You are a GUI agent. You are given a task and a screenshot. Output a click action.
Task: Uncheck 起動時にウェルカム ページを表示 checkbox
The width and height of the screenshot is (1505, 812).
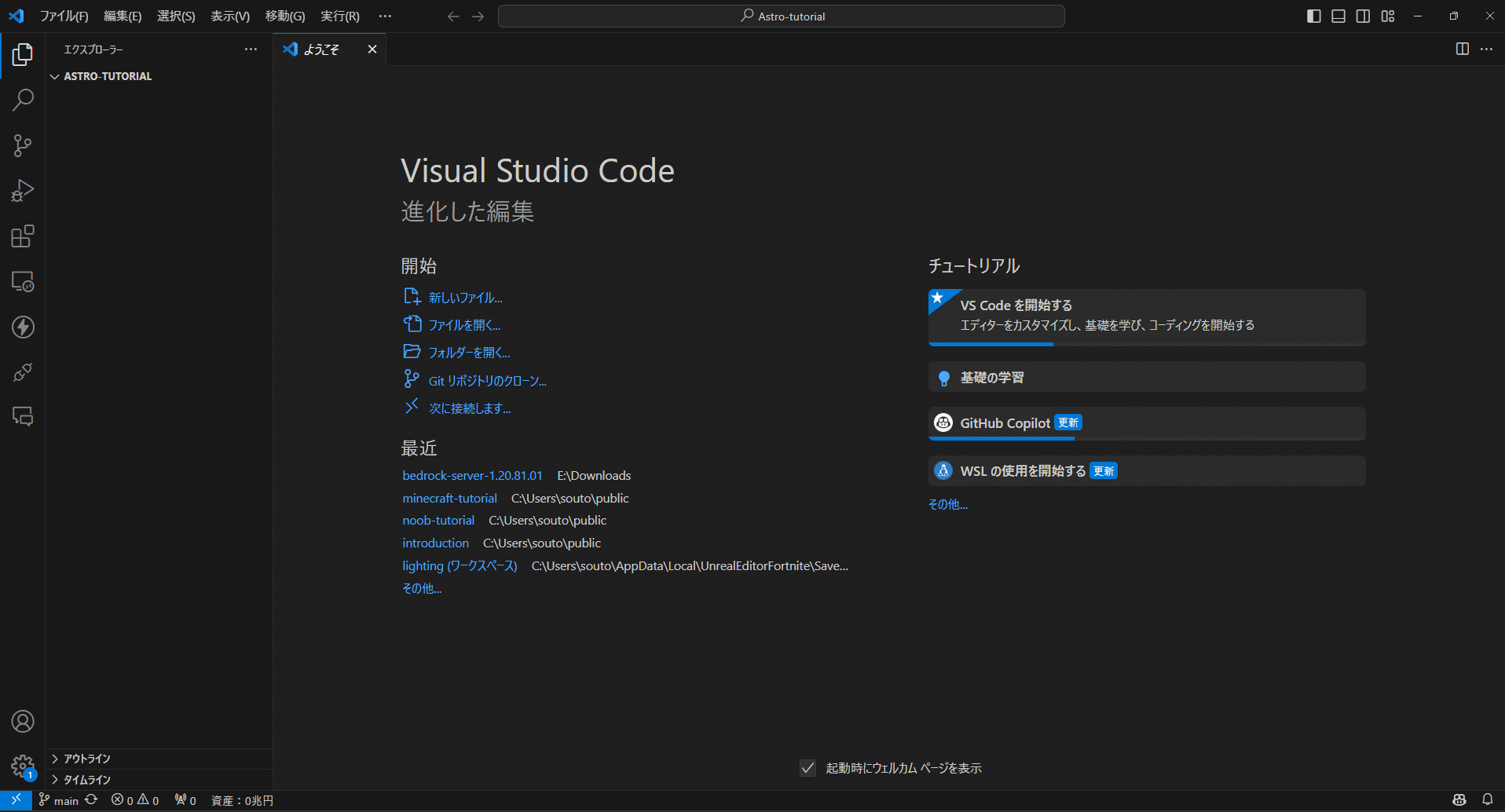click(807, 768)
